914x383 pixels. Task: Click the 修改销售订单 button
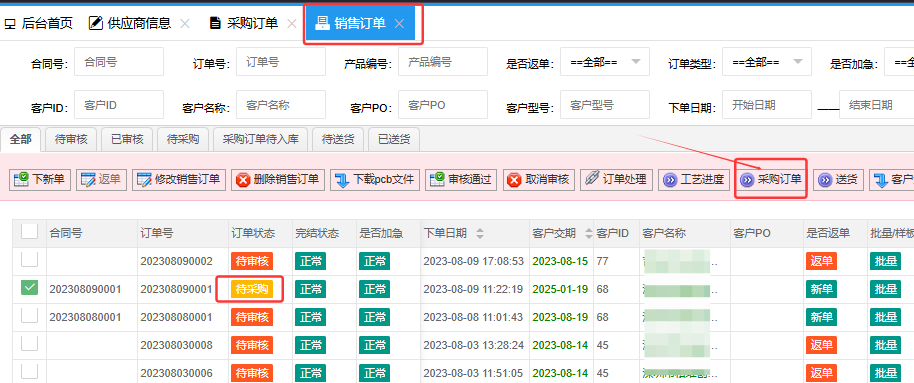(x=179, y=180)
